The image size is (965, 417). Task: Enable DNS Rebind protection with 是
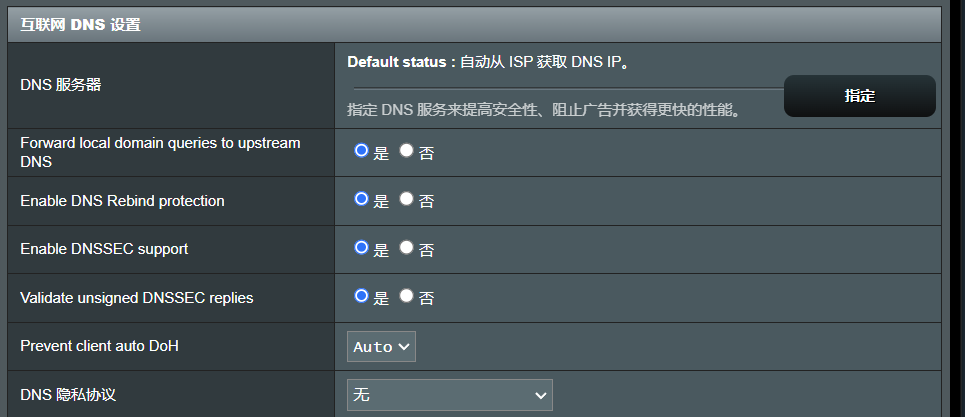point(362,199)
